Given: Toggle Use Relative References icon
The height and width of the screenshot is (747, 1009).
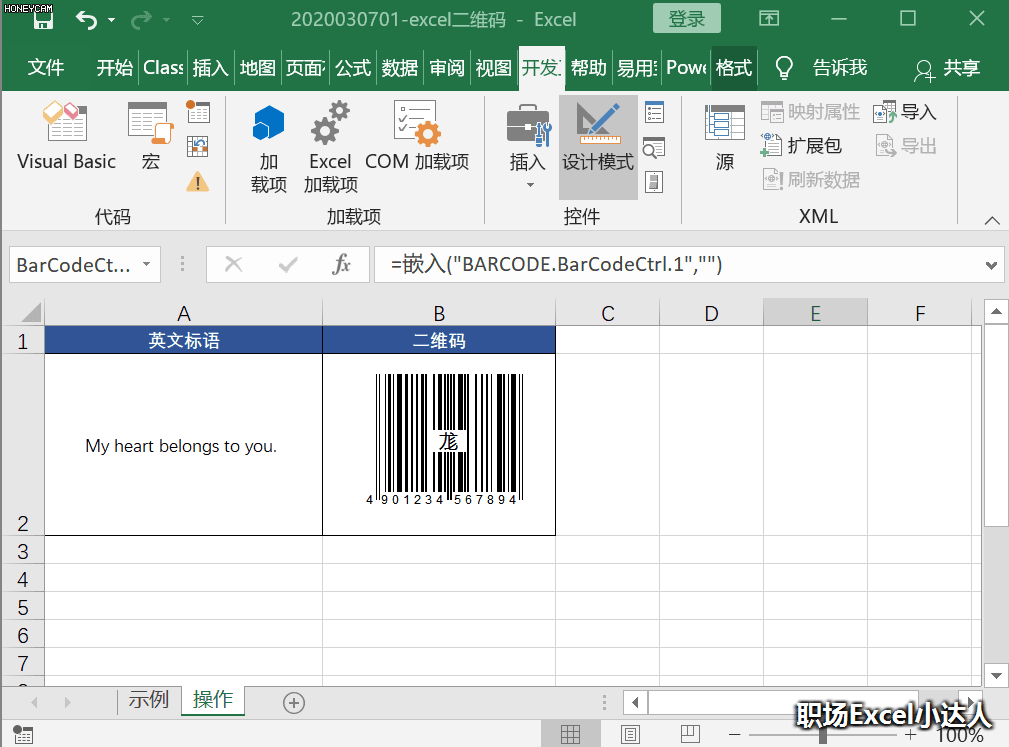Looking at the screenshot, I should point(198,147).
